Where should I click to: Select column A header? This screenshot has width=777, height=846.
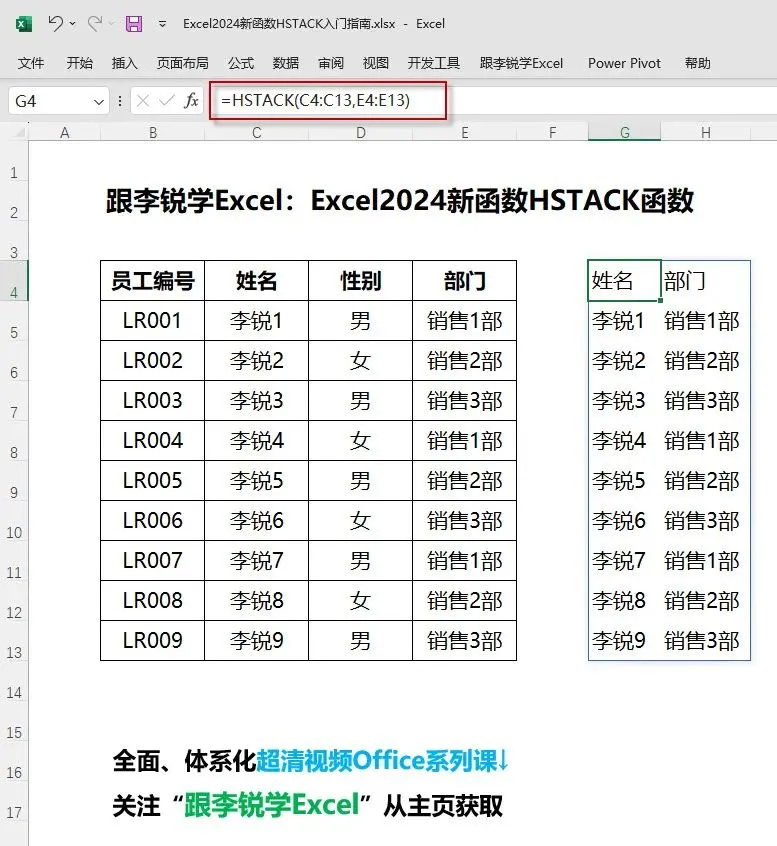(65, 133)
